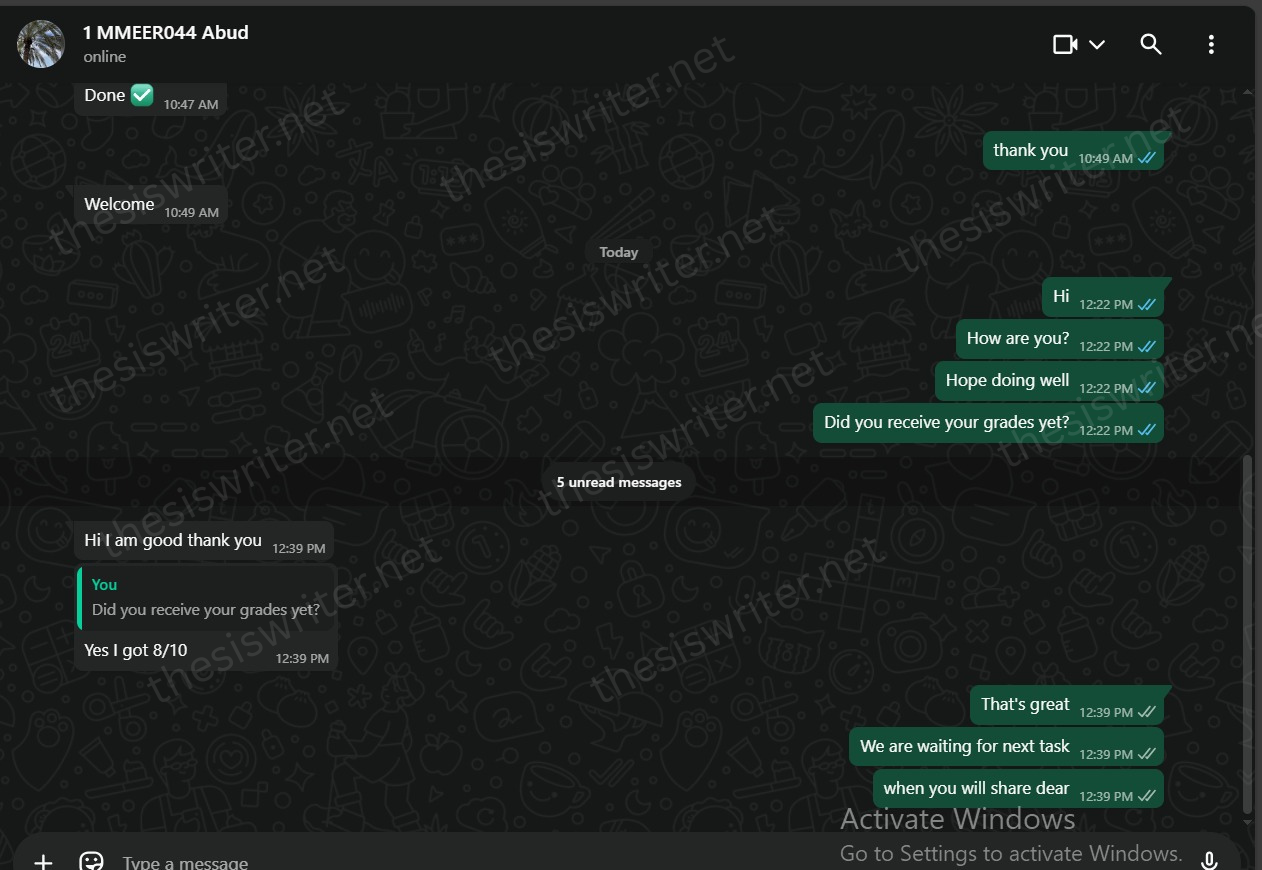Start a video call with the camera icon
Image resolution: width=1262 pixels, height=870 pixels.
(x=1065, y=44)
